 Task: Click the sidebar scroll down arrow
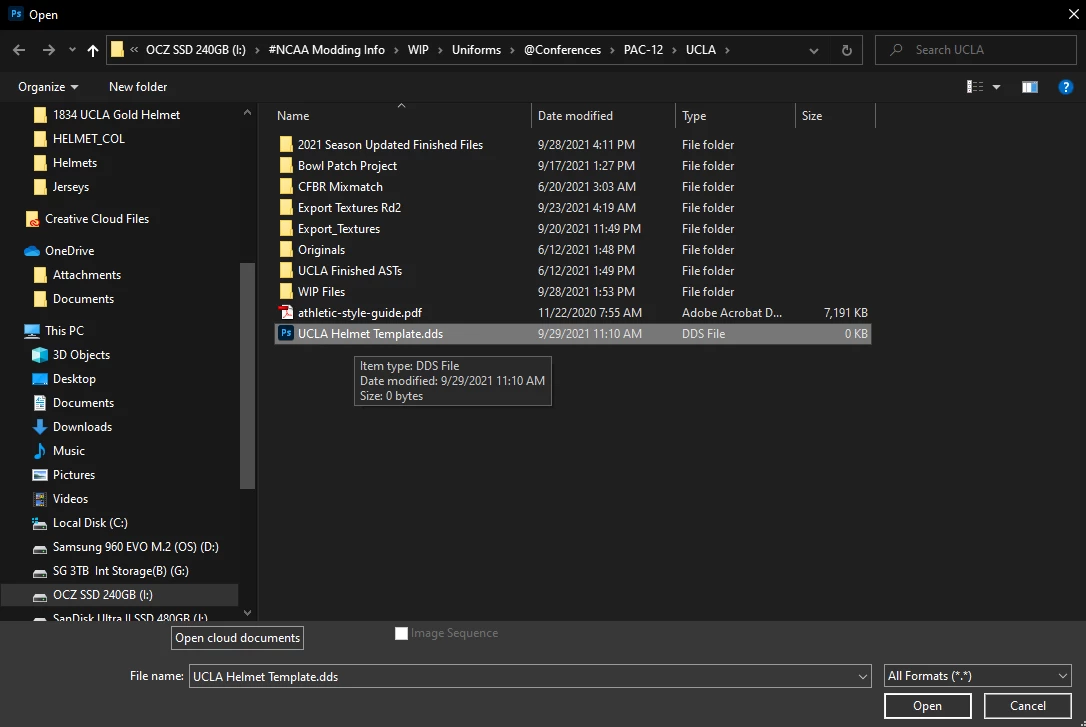(x=247, y=613)
